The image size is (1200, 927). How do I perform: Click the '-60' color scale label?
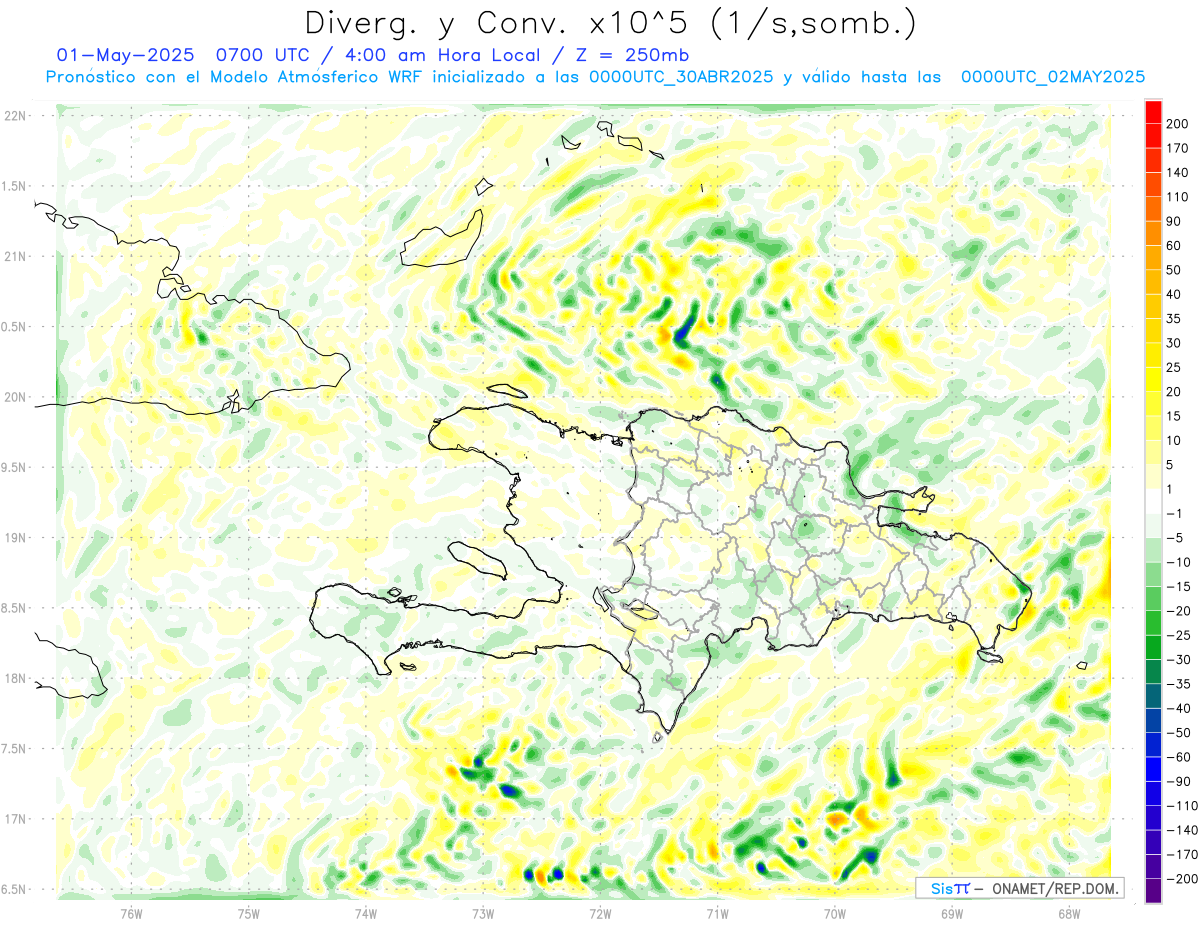point(1181,757)
